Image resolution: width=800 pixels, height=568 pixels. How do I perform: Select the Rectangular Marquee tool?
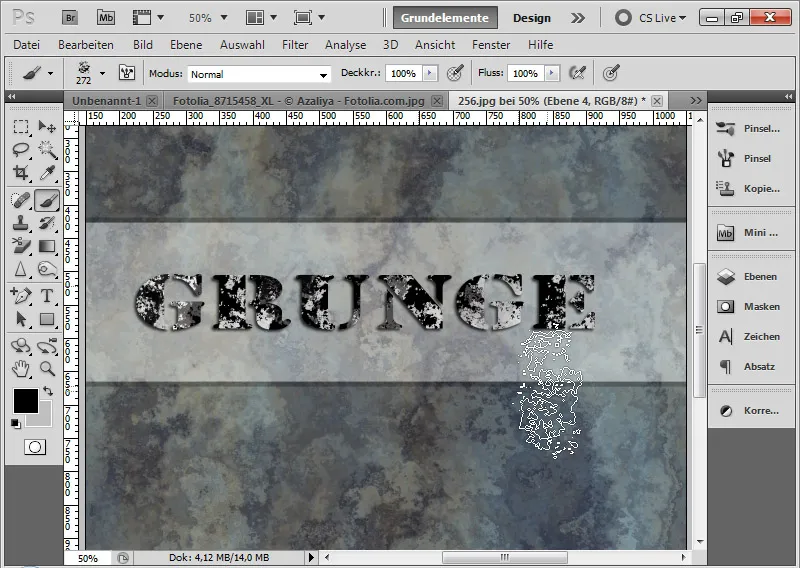click(x=20, y=127)
